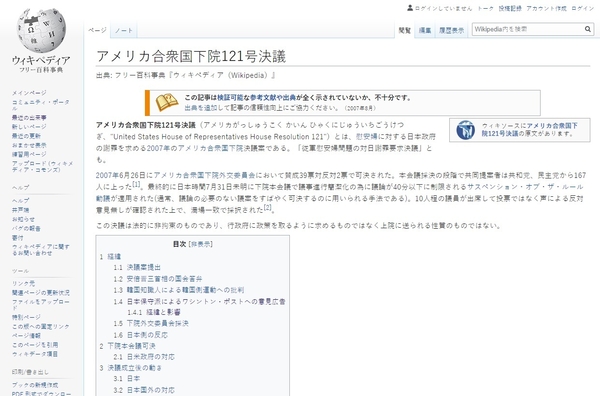Open the 慰安婦 link in intro paragraph
This screenshot has width=600, height=396.
[x=367, y=137]
